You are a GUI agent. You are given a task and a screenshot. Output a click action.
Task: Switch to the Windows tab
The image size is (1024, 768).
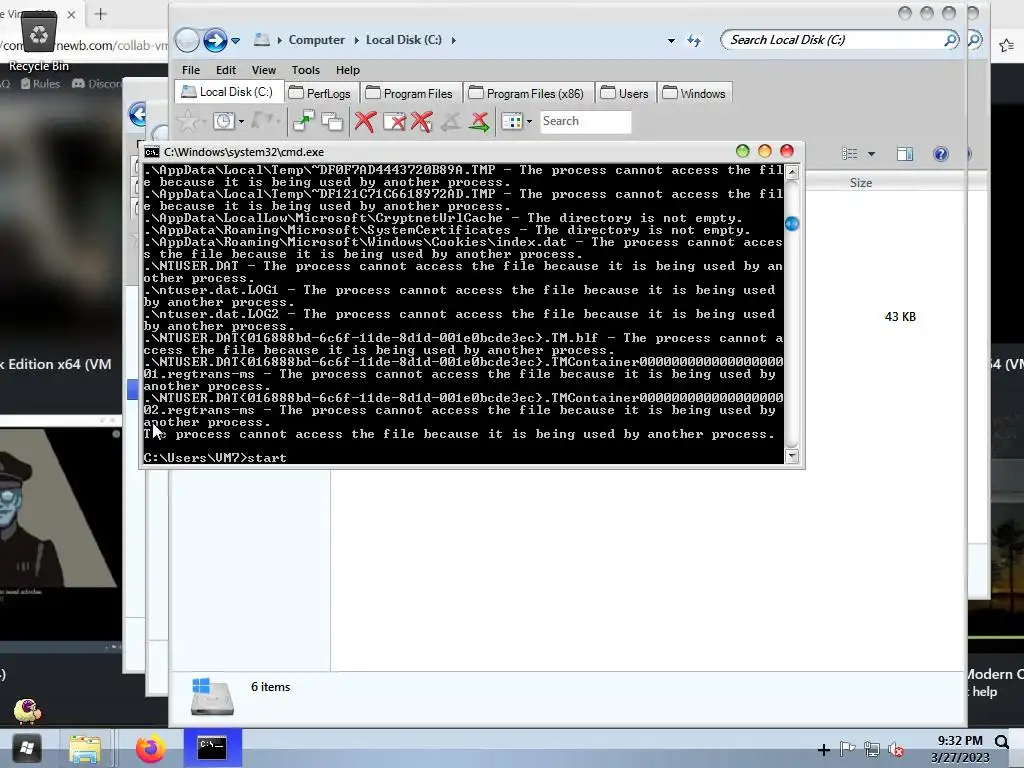pyautogui.click(x=695, y=93)
